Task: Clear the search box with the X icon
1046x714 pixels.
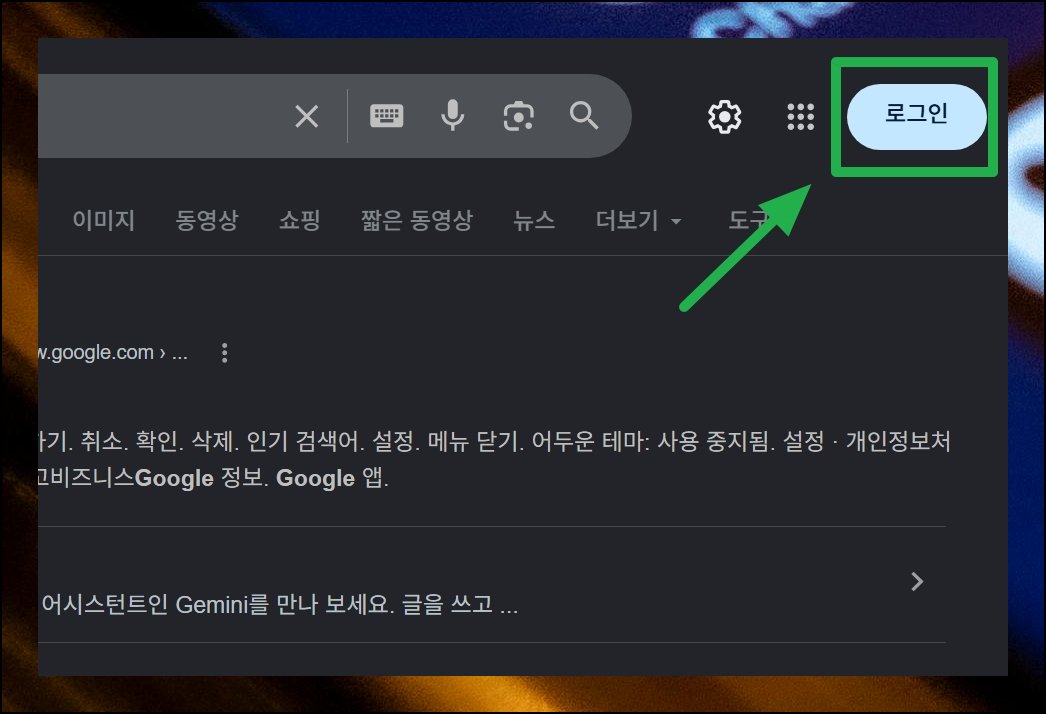Action: coord(306,117)
